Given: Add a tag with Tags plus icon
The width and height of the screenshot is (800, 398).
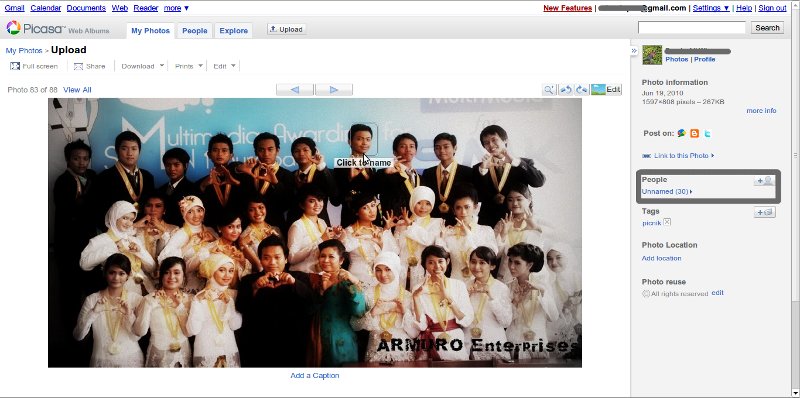Looking at the screenshot, I should (764, 212).
